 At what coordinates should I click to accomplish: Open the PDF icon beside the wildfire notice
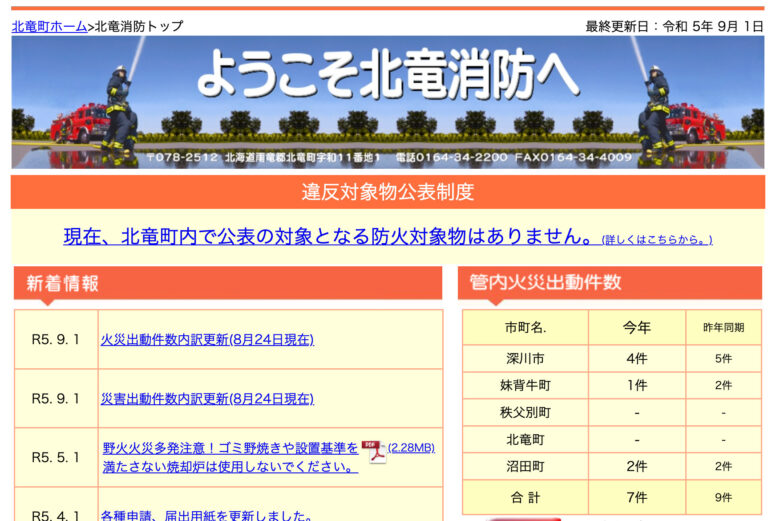[x=373, y=451]
